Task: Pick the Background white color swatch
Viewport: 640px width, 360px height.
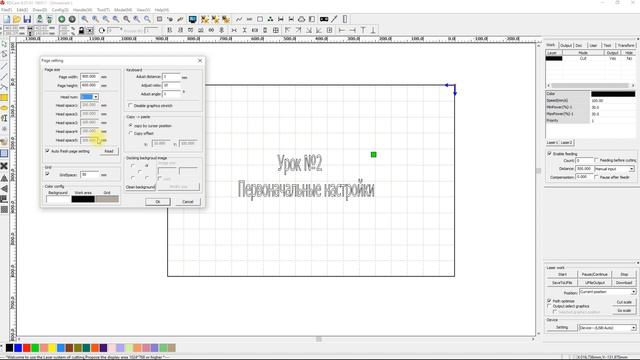Action: coord(58,199)
